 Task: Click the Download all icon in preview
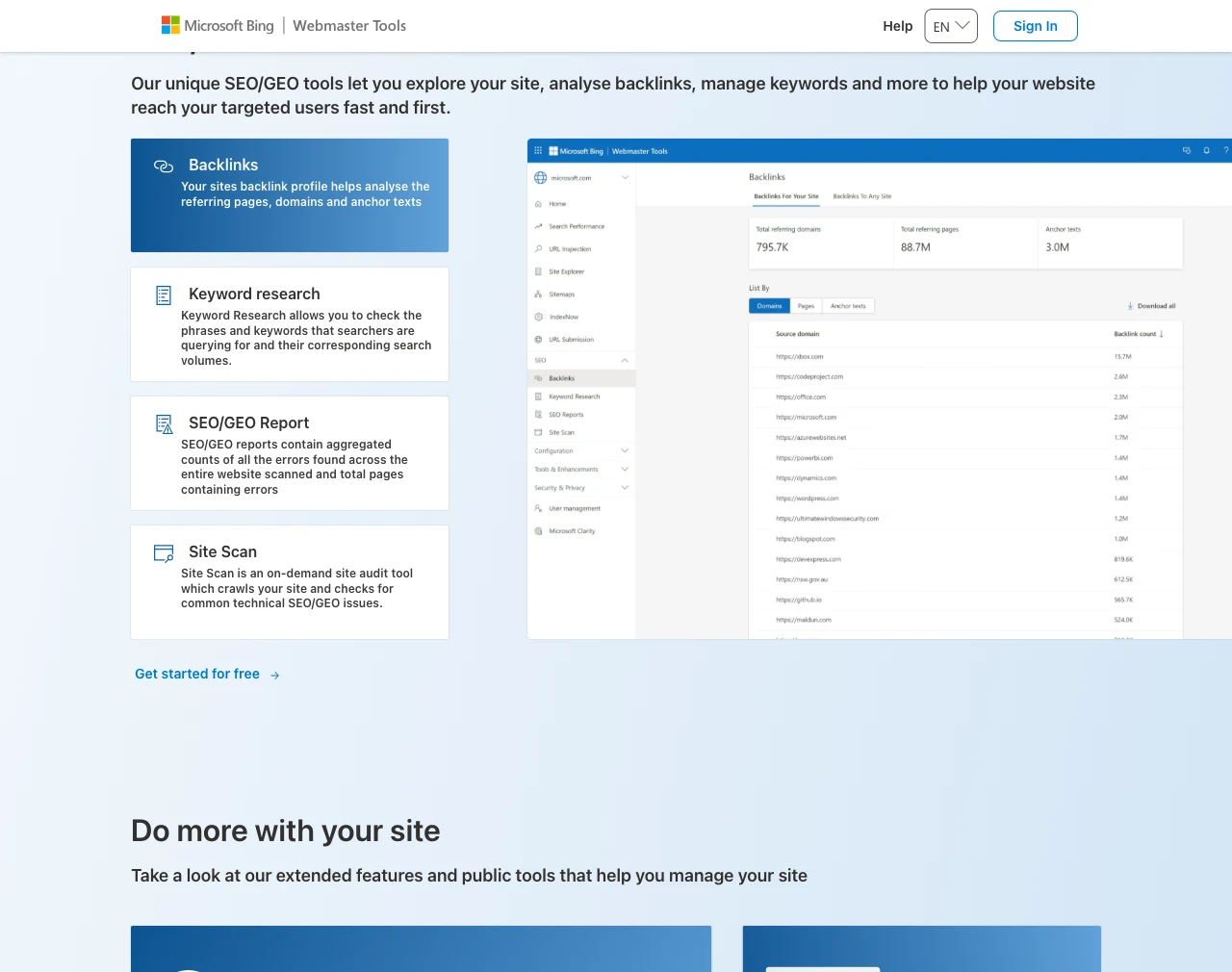click(1130, 306)
